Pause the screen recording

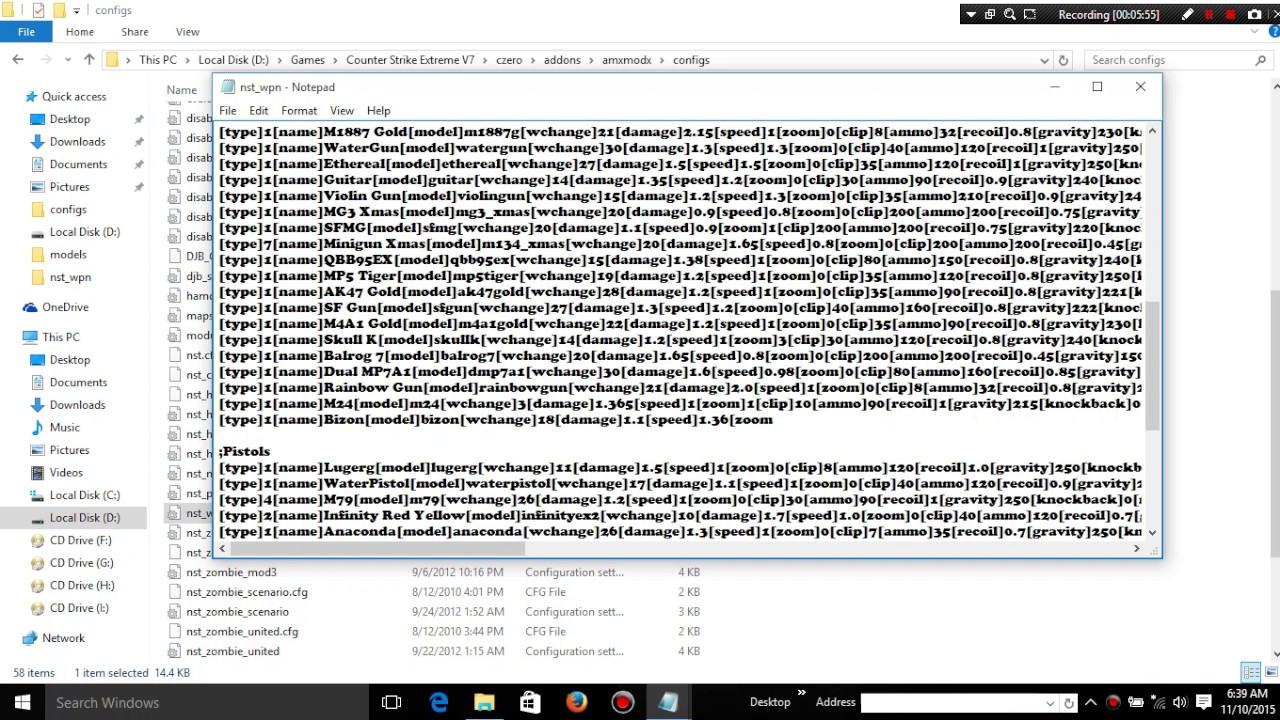click(1209, 15)
